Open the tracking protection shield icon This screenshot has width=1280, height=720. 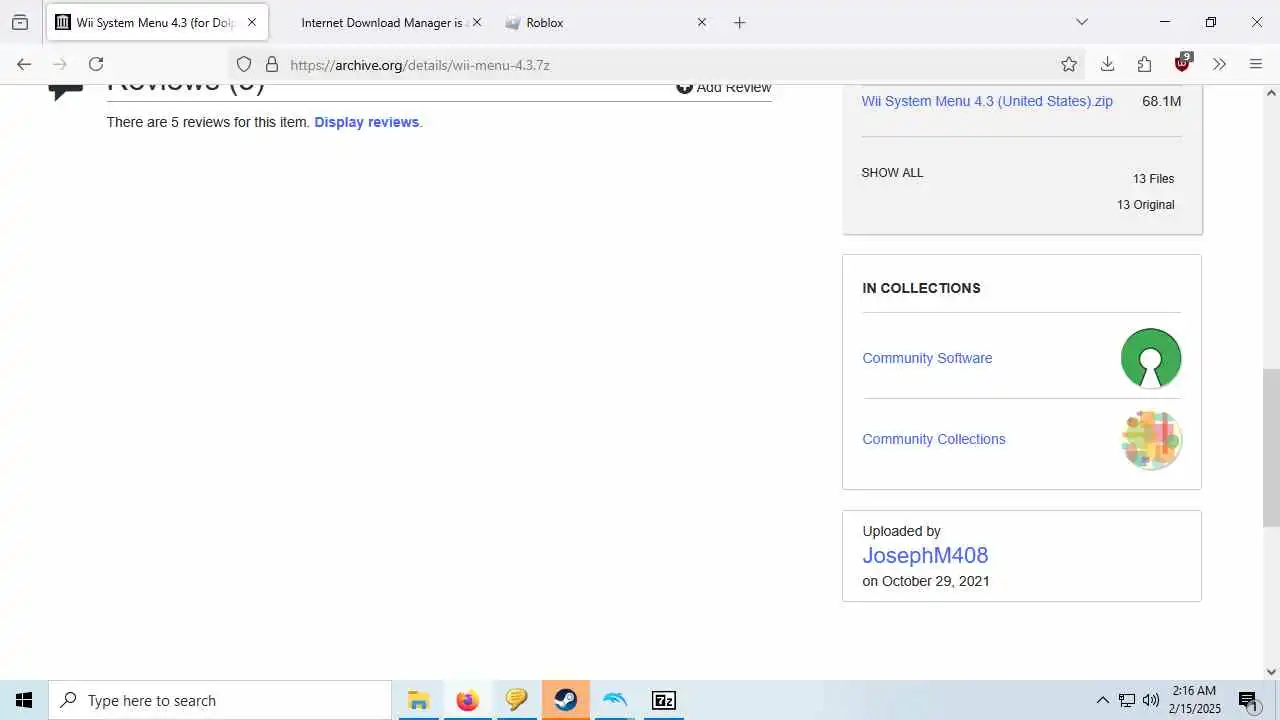click(244, 64)
